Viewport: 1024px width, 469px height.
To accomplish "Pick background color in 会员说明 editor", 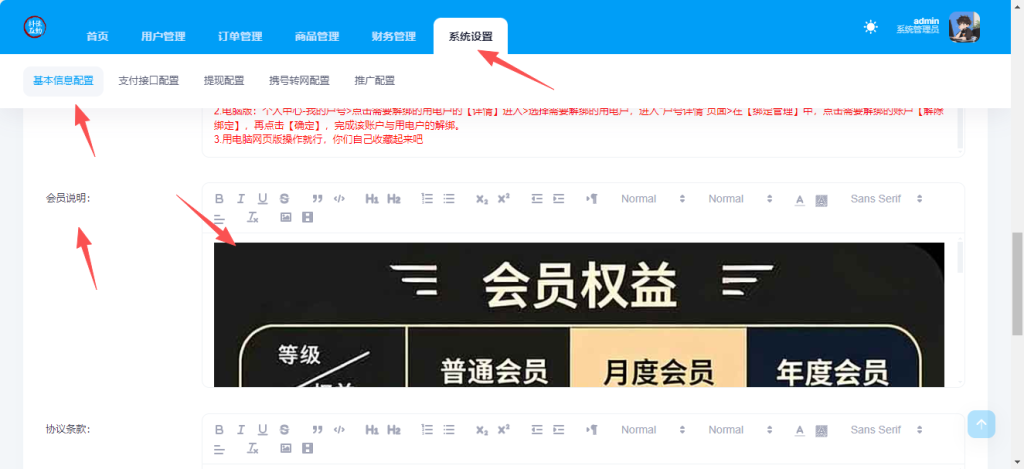I will click(x=822, y=199).
